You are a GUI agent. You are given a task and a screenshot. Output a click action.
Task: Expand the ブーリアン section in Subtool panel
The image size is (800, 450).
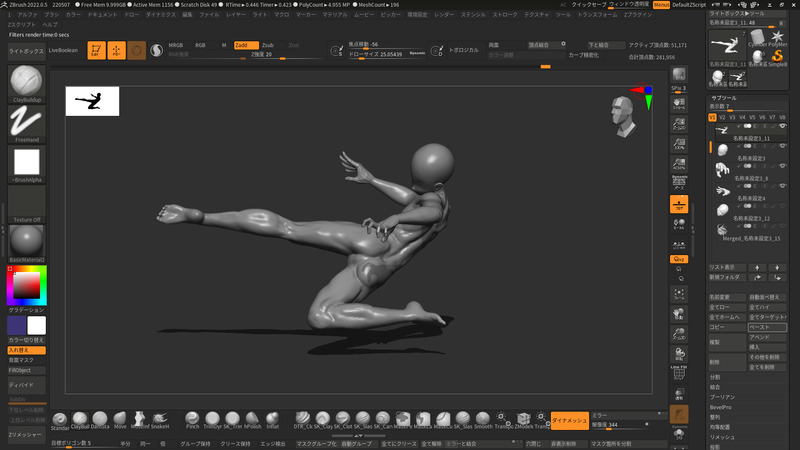[722, 397]
